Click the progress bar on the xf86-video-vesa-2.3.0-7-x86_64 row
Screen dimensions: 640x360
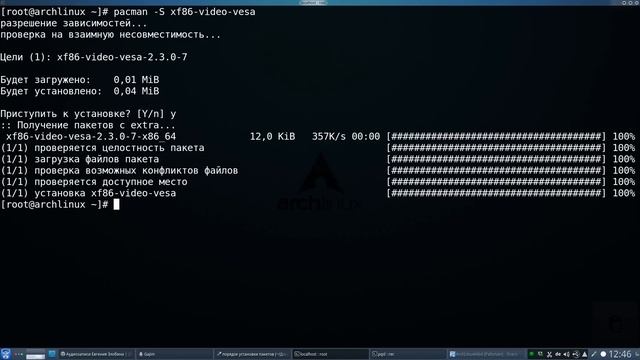pos(496,136)
